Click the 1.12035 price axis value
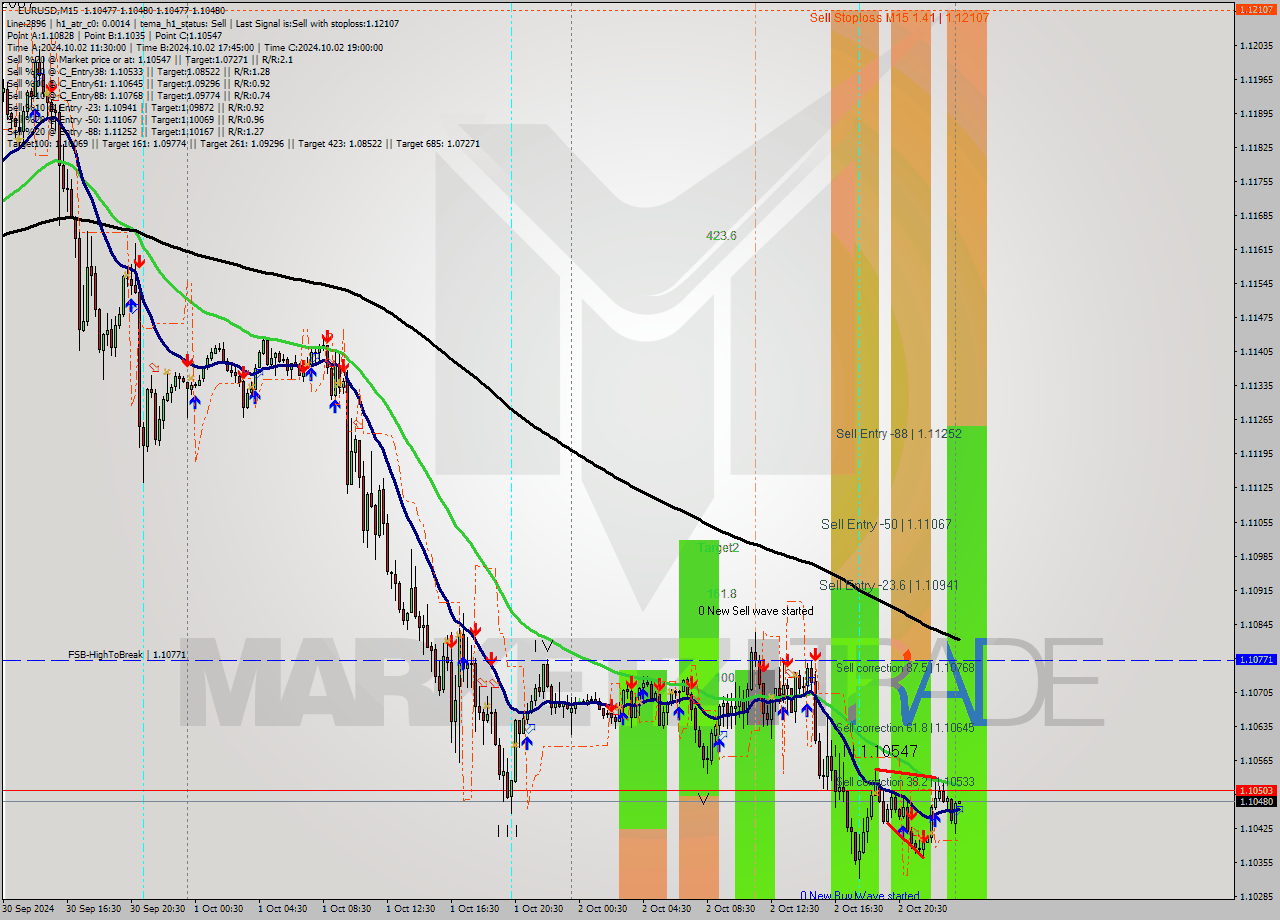The image size is (1280, 920). 1256,45
